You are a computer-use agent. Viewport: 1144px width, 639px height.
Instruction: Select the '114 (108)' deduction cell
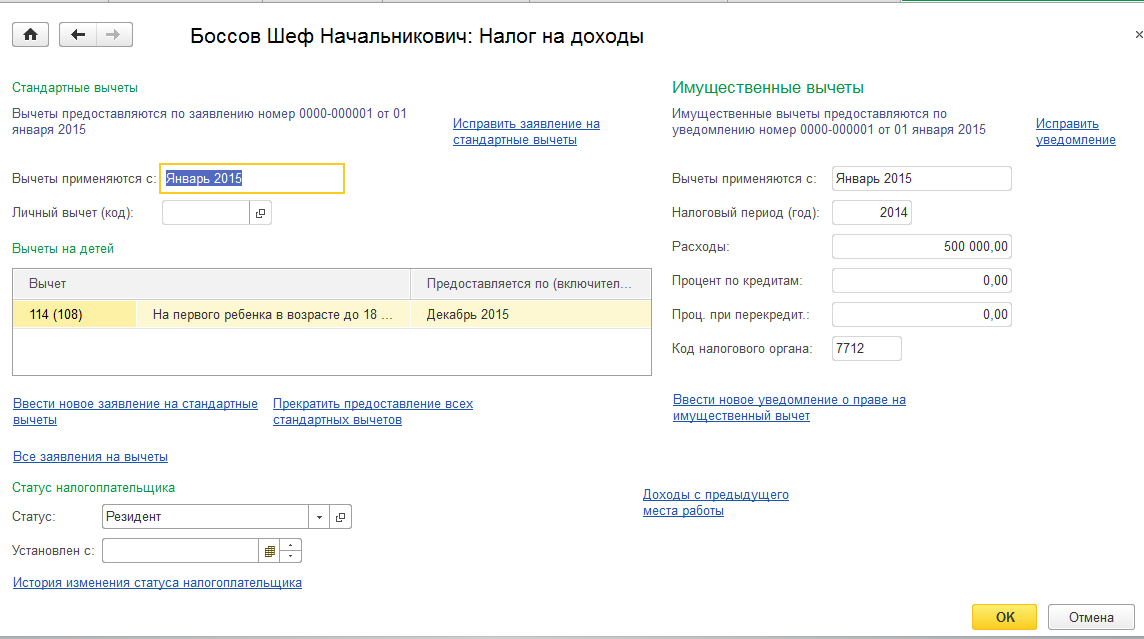point(74,314)
